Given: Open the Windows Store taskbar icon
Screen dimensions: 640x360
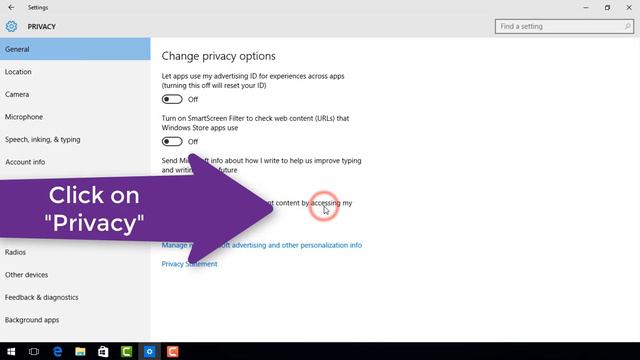Looking at the screenshot, I should click(103, 351).
